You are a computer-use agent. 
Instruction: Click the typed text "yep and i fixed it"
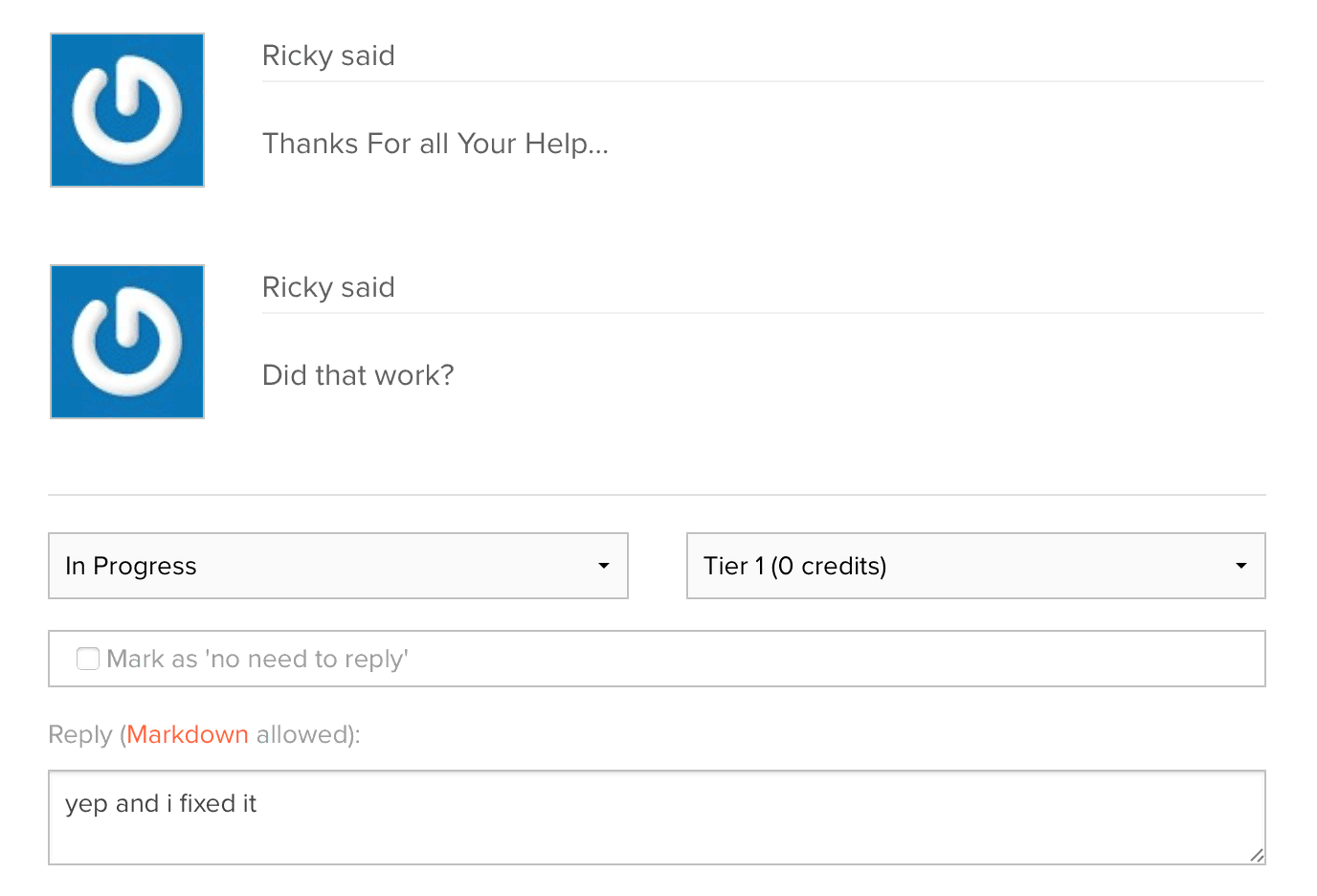tap(161, 803)
